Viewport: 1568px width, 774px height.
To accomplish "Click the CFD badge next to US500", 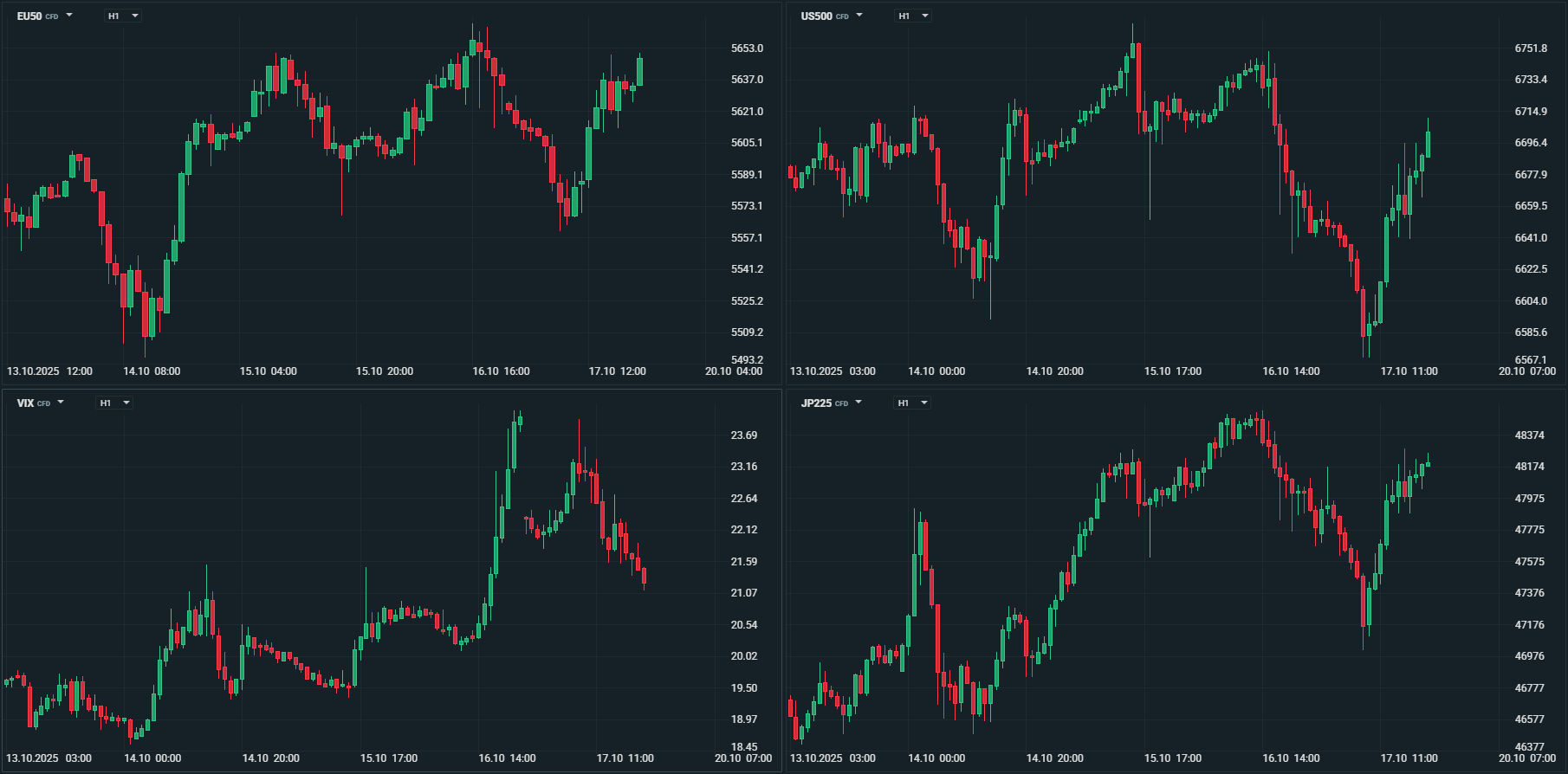I will (x=842, y=17).
